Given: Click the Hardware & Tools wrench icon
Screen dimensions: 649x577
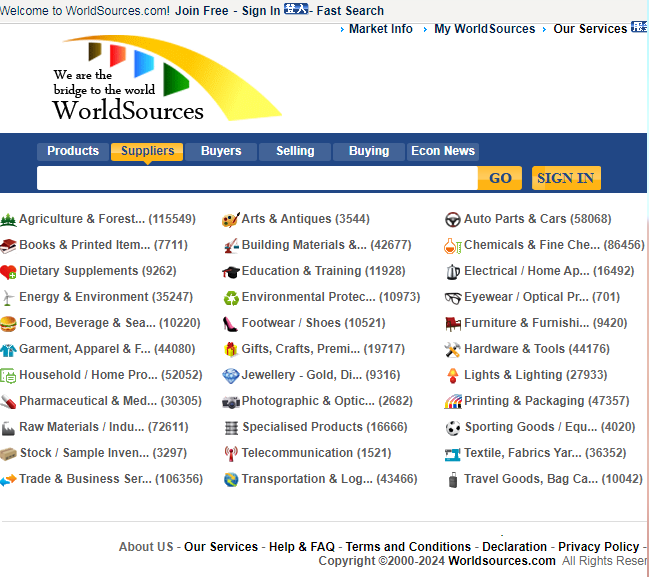Looking at the screenshot, I should pos(452,350).
